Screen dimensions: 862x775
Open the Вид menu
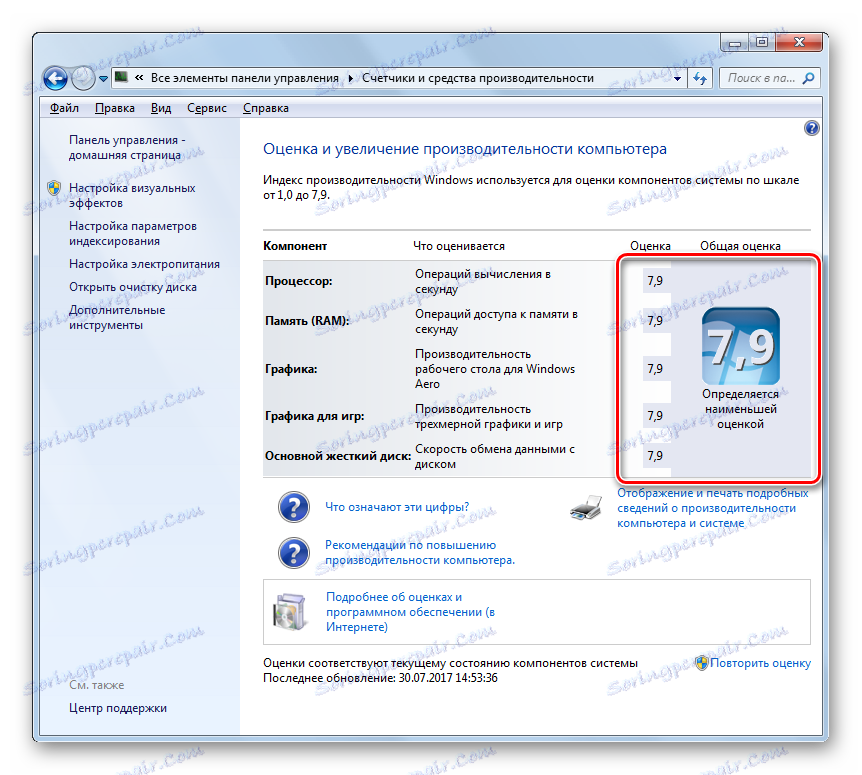(x=161, y=108)
